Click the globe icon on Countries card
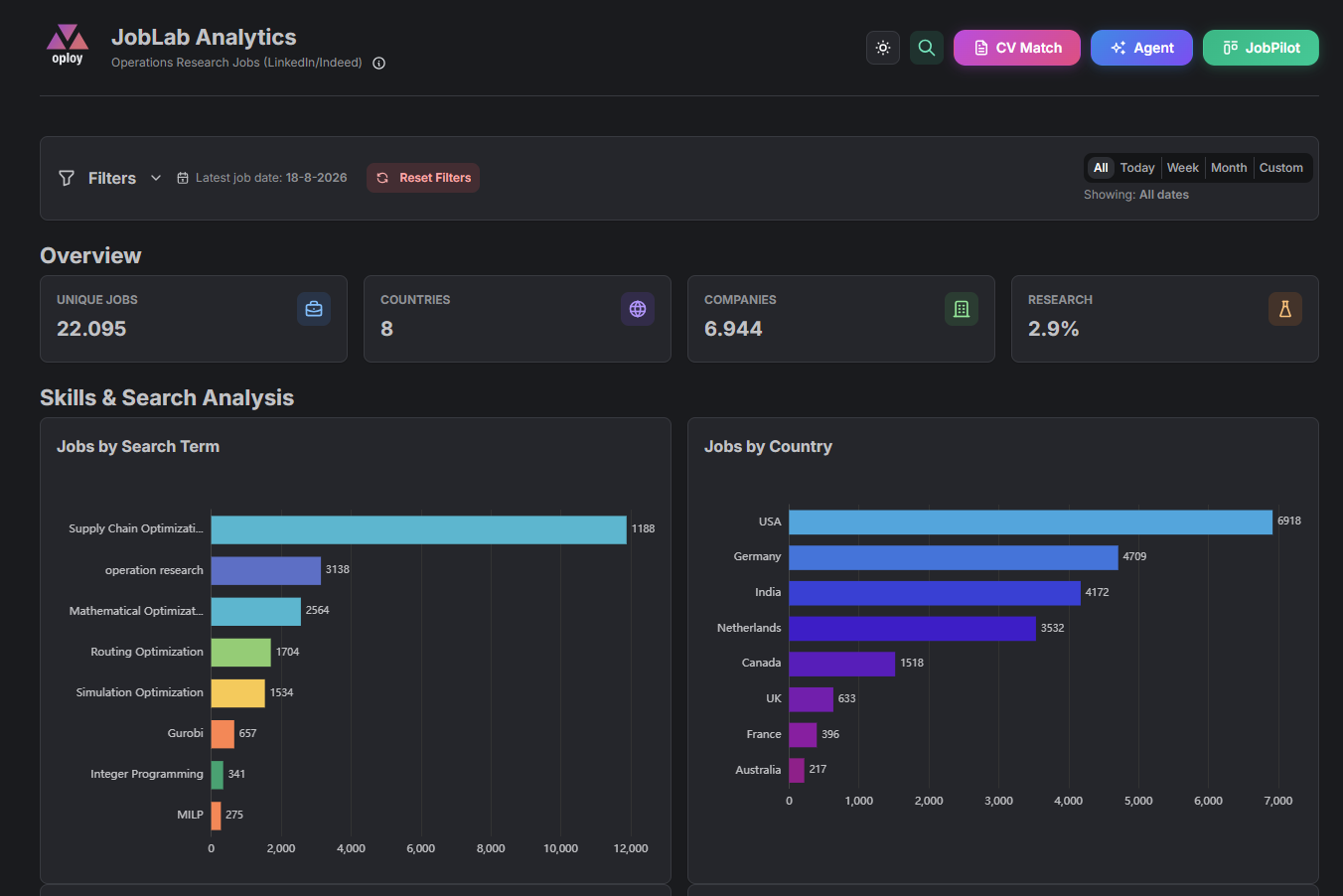 click(638, 309)
